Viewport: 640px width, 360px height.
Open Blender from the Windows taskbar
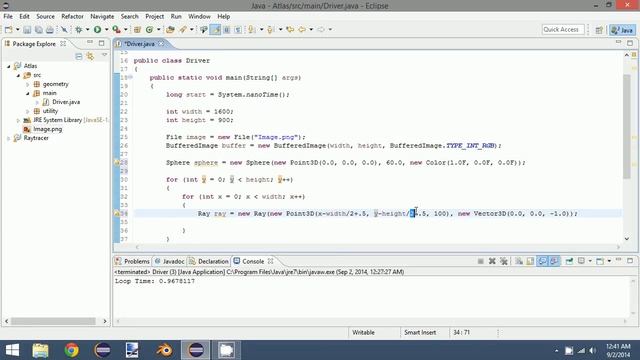164,350
